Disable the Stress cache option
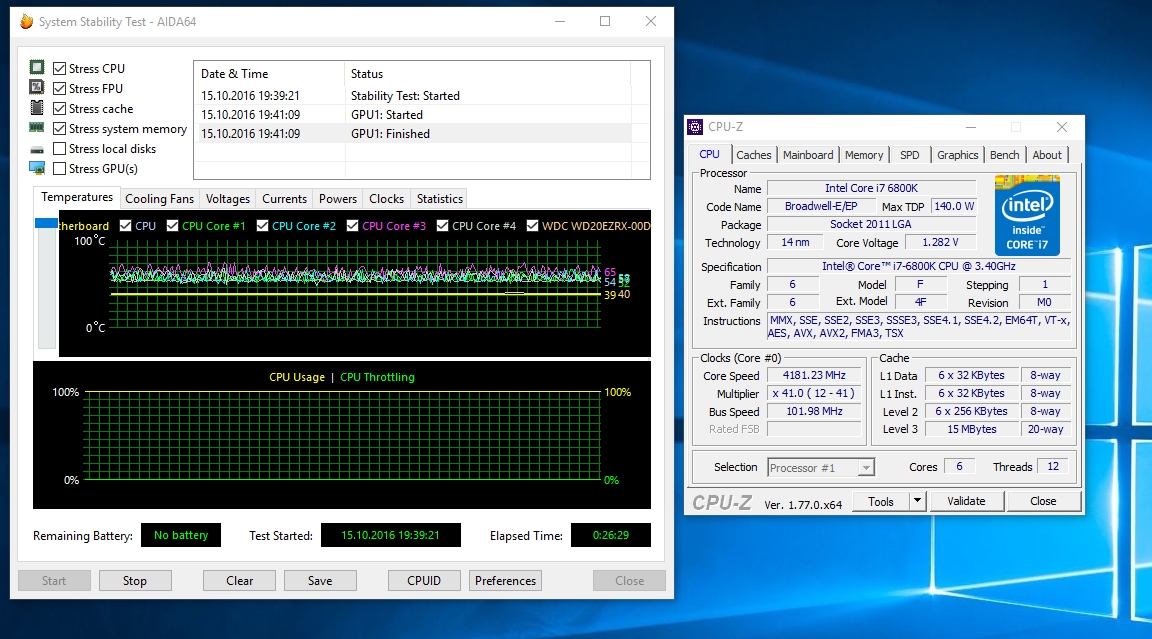 coord(60,109)
